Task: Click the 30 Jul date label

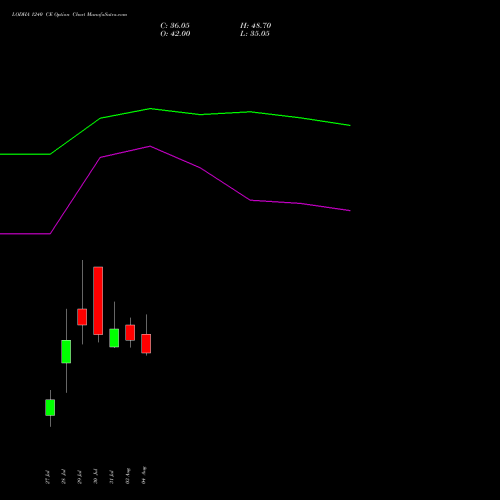Action: (96, 477)
